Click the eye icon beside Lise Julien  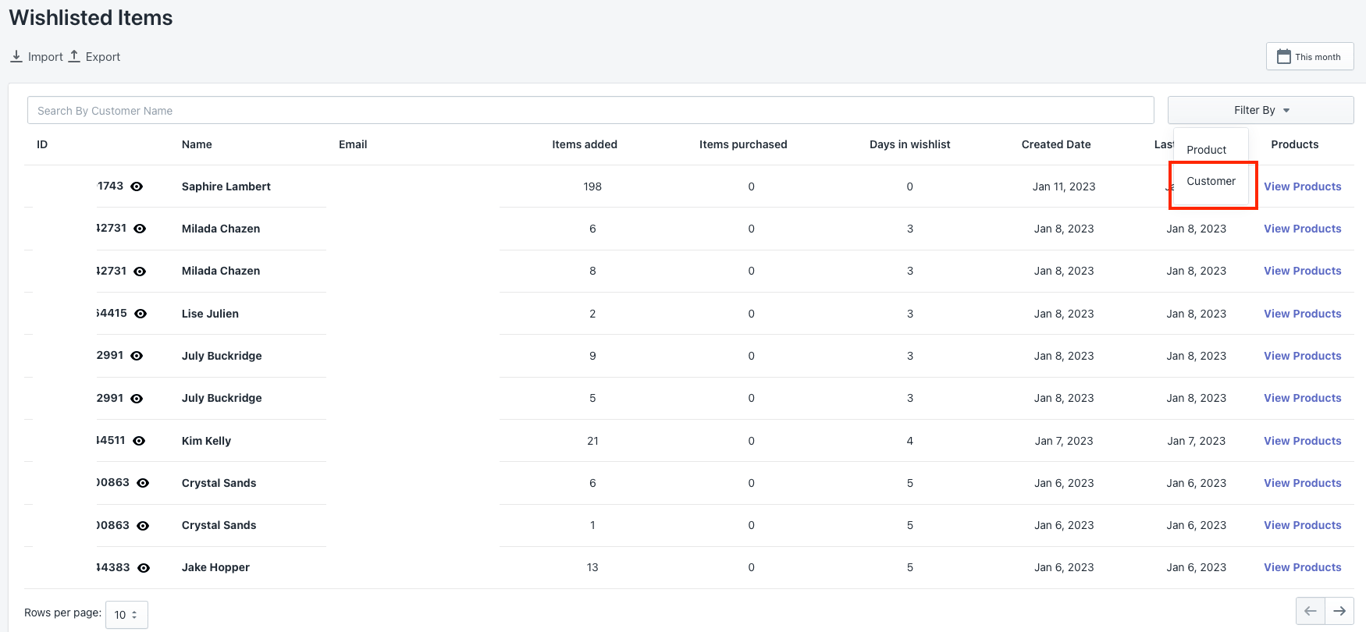(x=140, y=314)
